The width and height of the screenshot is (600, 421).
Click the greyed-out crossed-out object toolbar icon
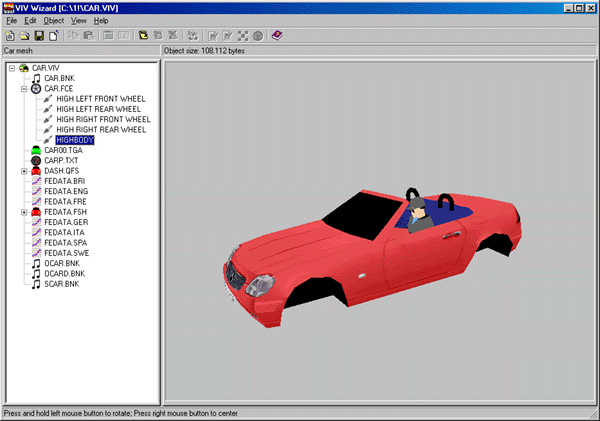coord(173,36)
